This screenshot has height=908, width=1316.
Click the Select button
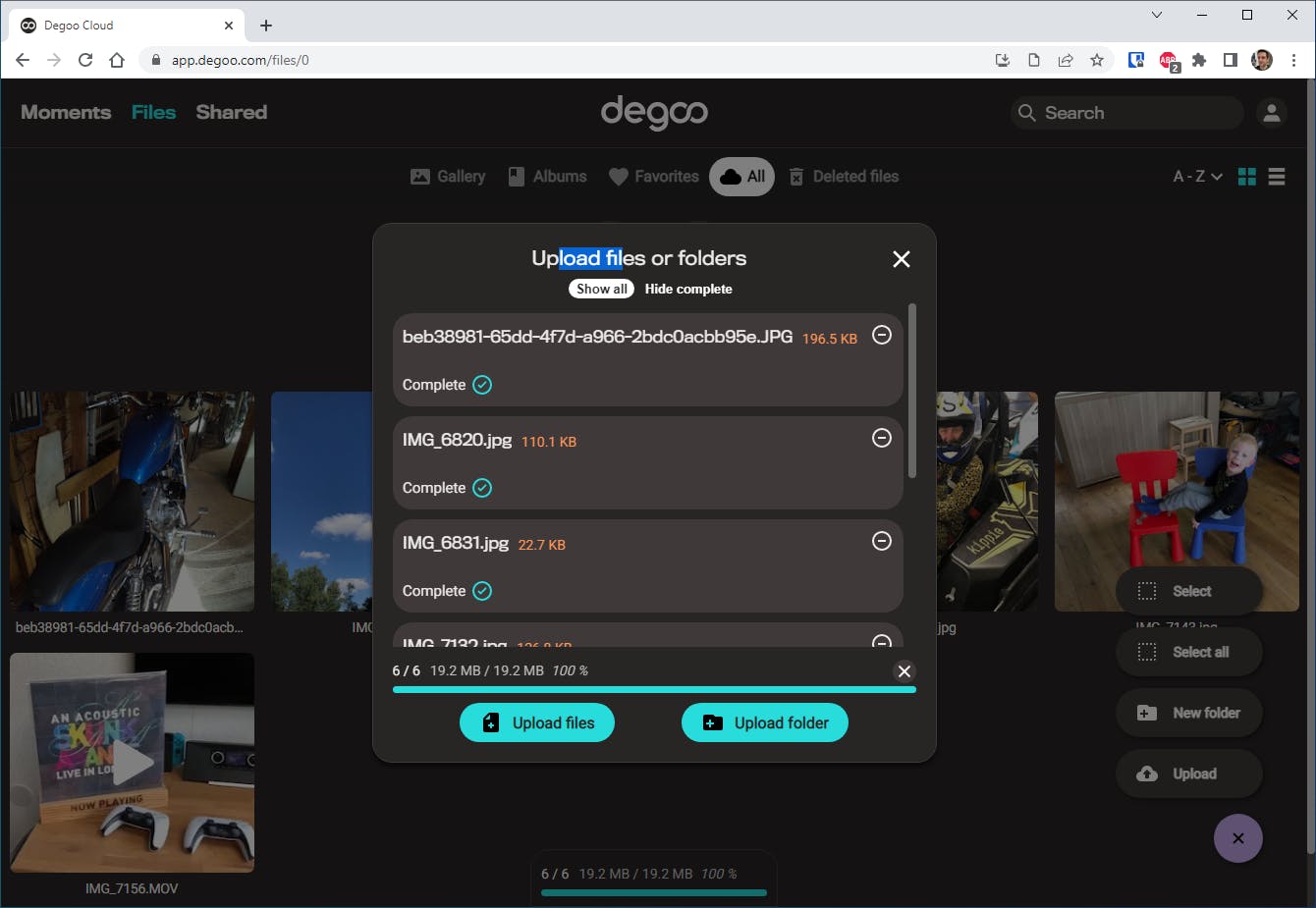(1189, 591)
